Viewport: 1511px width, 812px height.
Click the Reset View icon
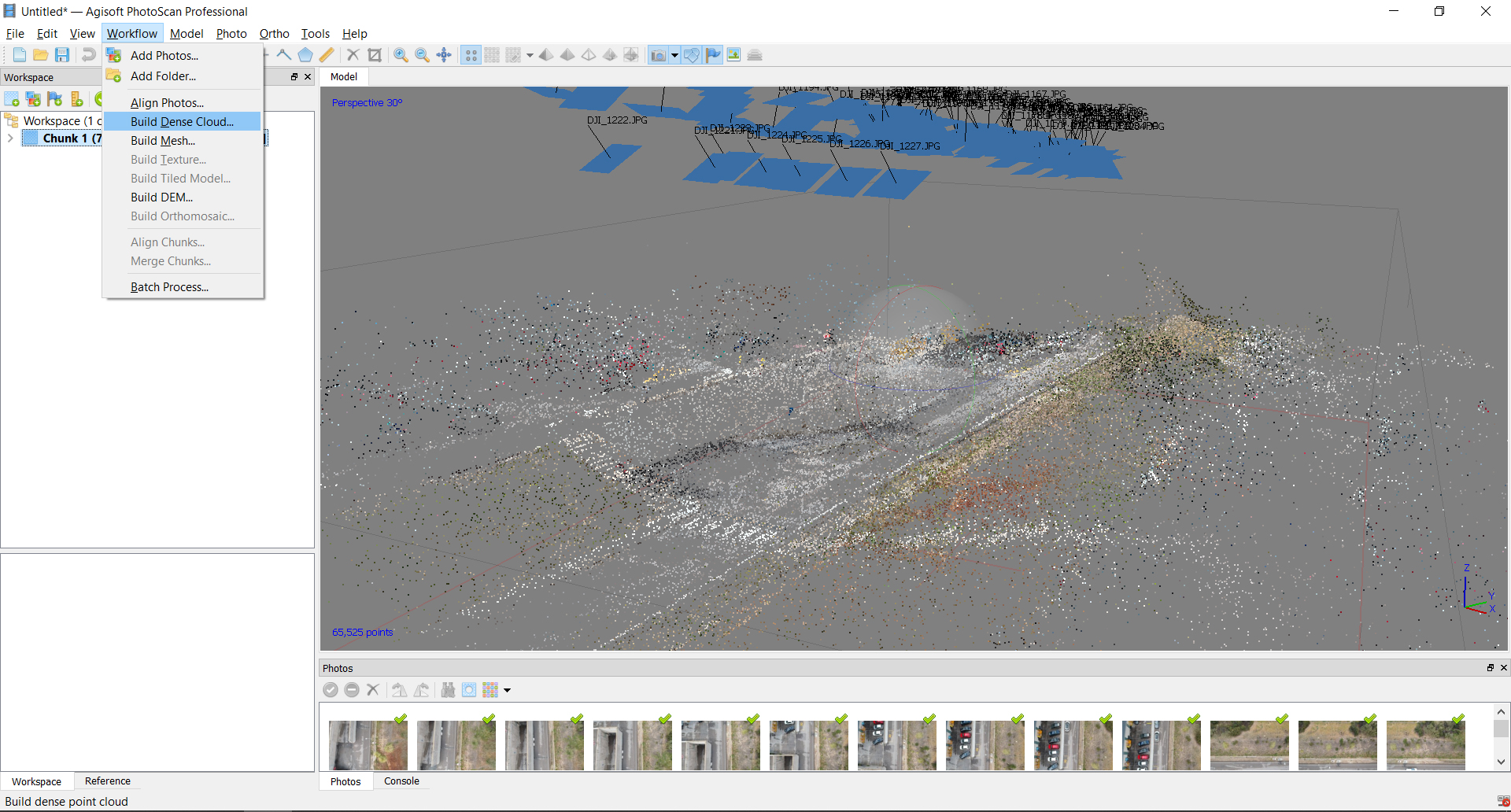tap(444, 55)
